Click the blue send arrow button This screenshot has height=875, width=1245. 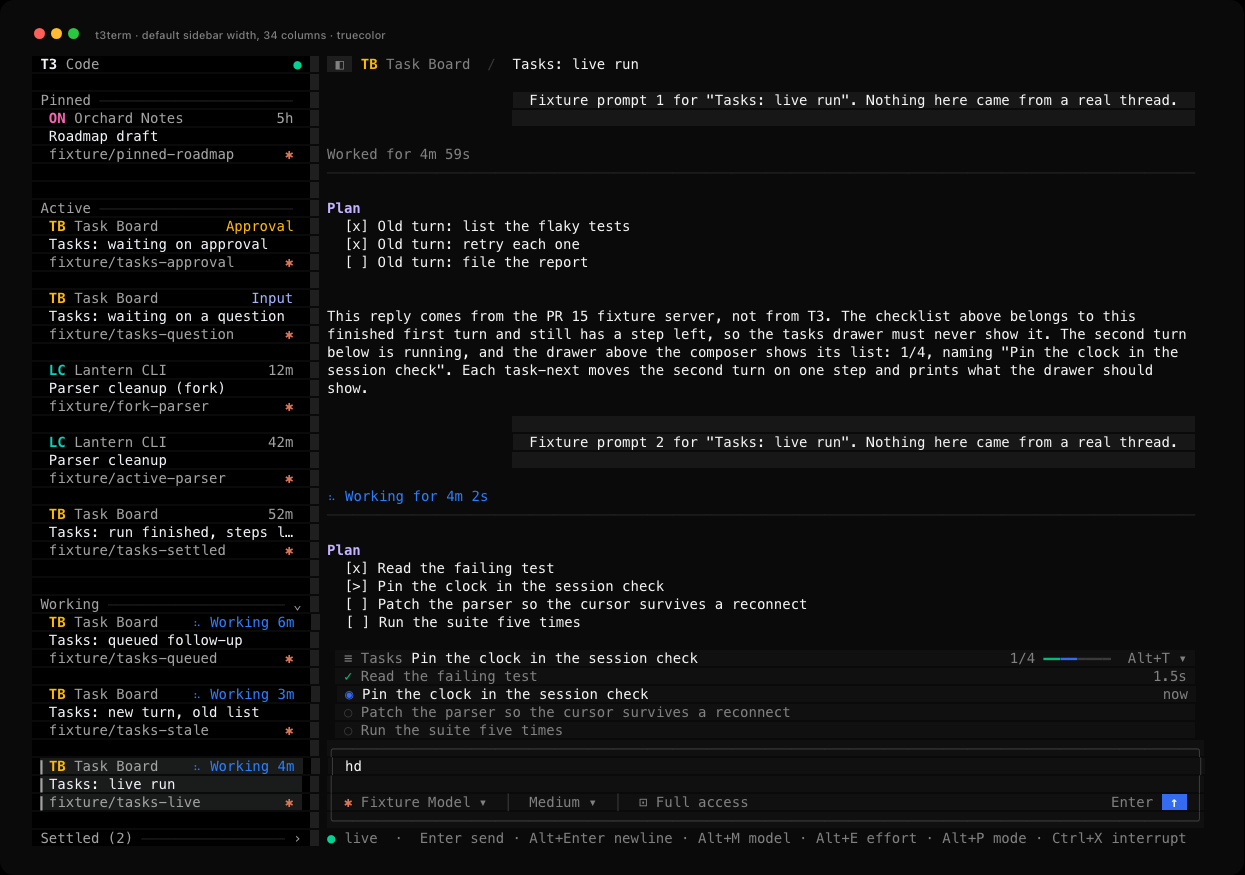(x=1174, y=802)
